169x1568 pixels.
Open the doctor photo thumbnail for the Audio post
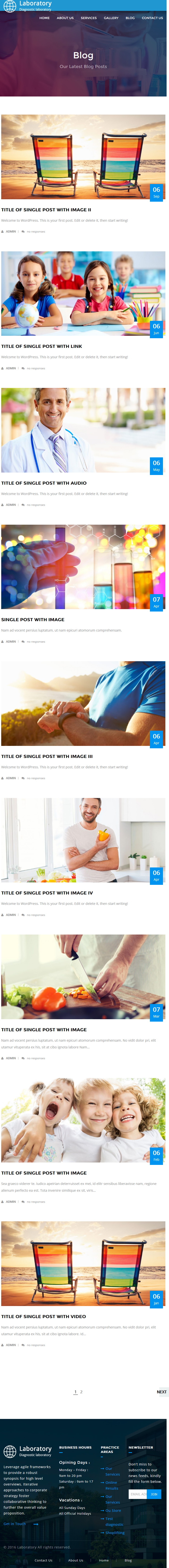pyautogui.click(x=83, y=430)
